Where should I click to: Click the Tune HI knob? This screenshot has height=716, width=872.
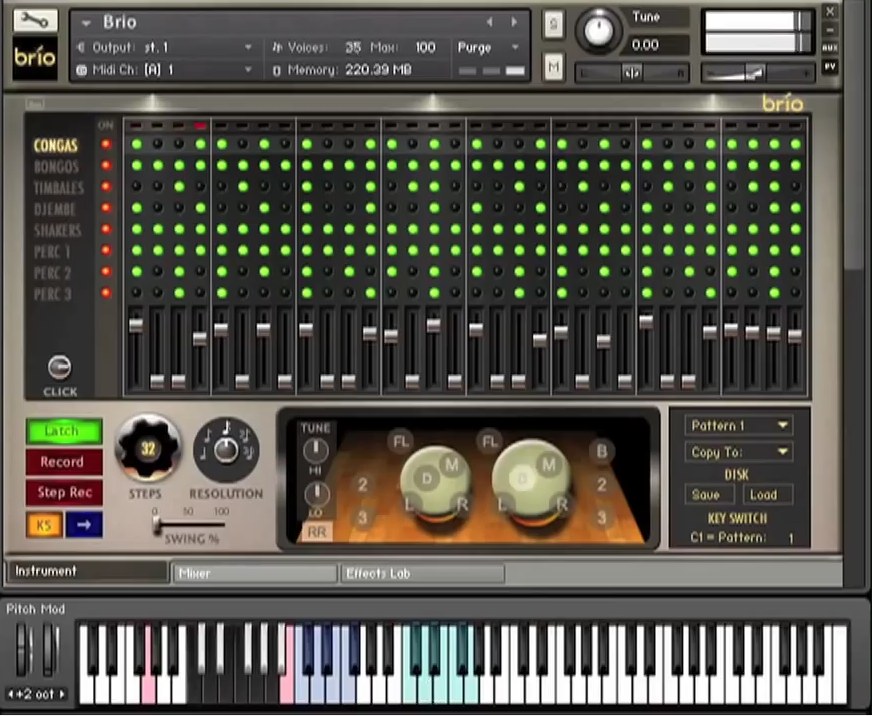pyautogui.click(x=315, y=451)
